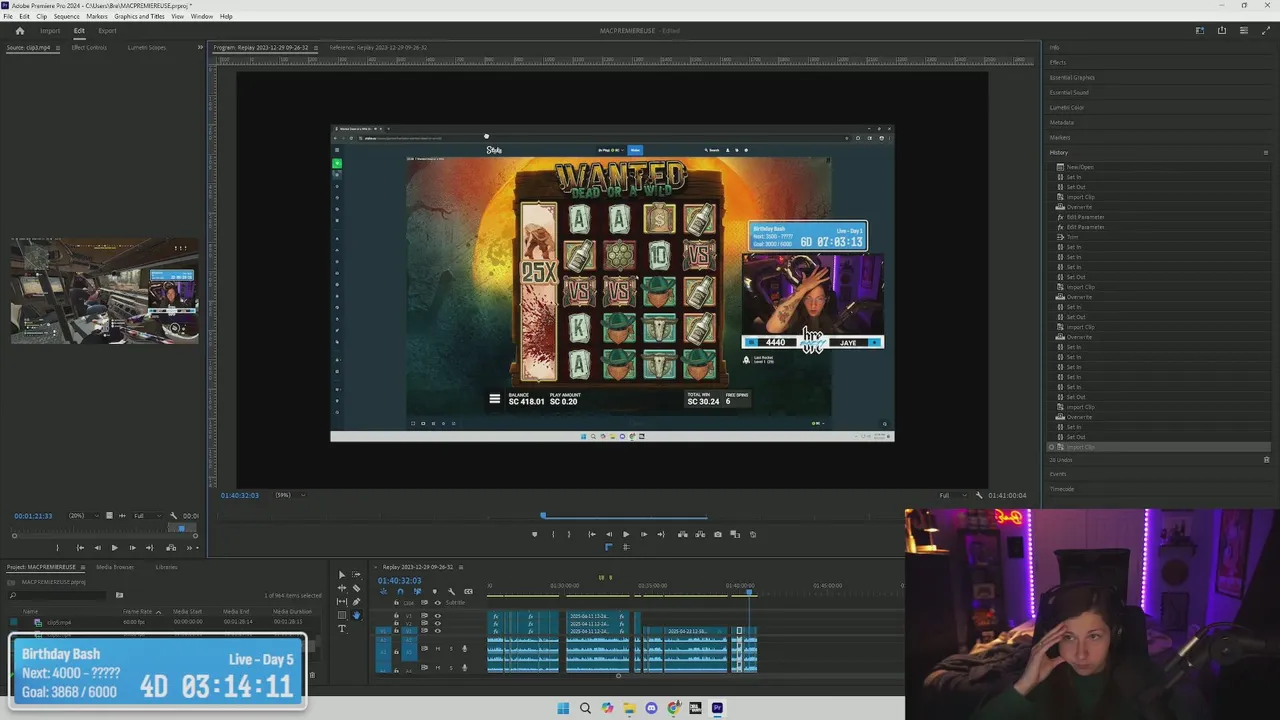Select the Rectangle tool
Viewport: 1280px width, 720px height.
click(342, 615)
